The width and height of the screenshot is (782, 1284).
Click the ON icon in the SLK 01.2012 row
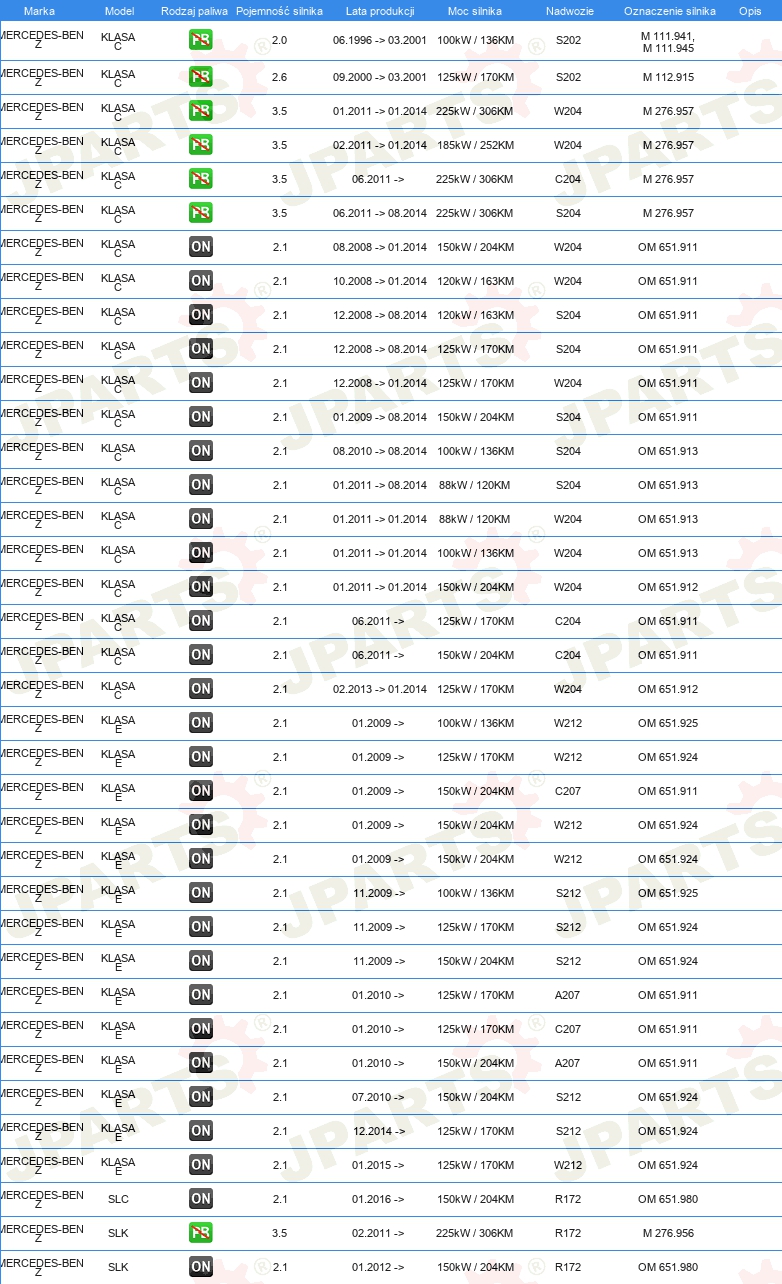201,1267
